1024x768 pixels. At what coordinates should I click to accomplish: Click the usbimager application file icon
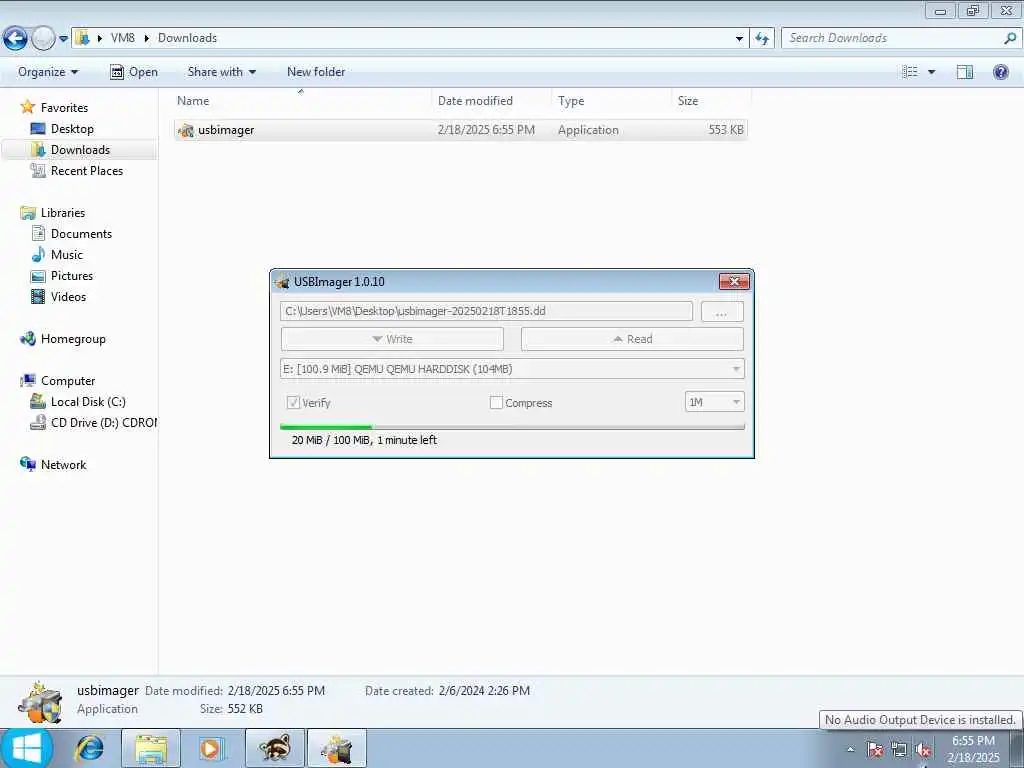186,130
